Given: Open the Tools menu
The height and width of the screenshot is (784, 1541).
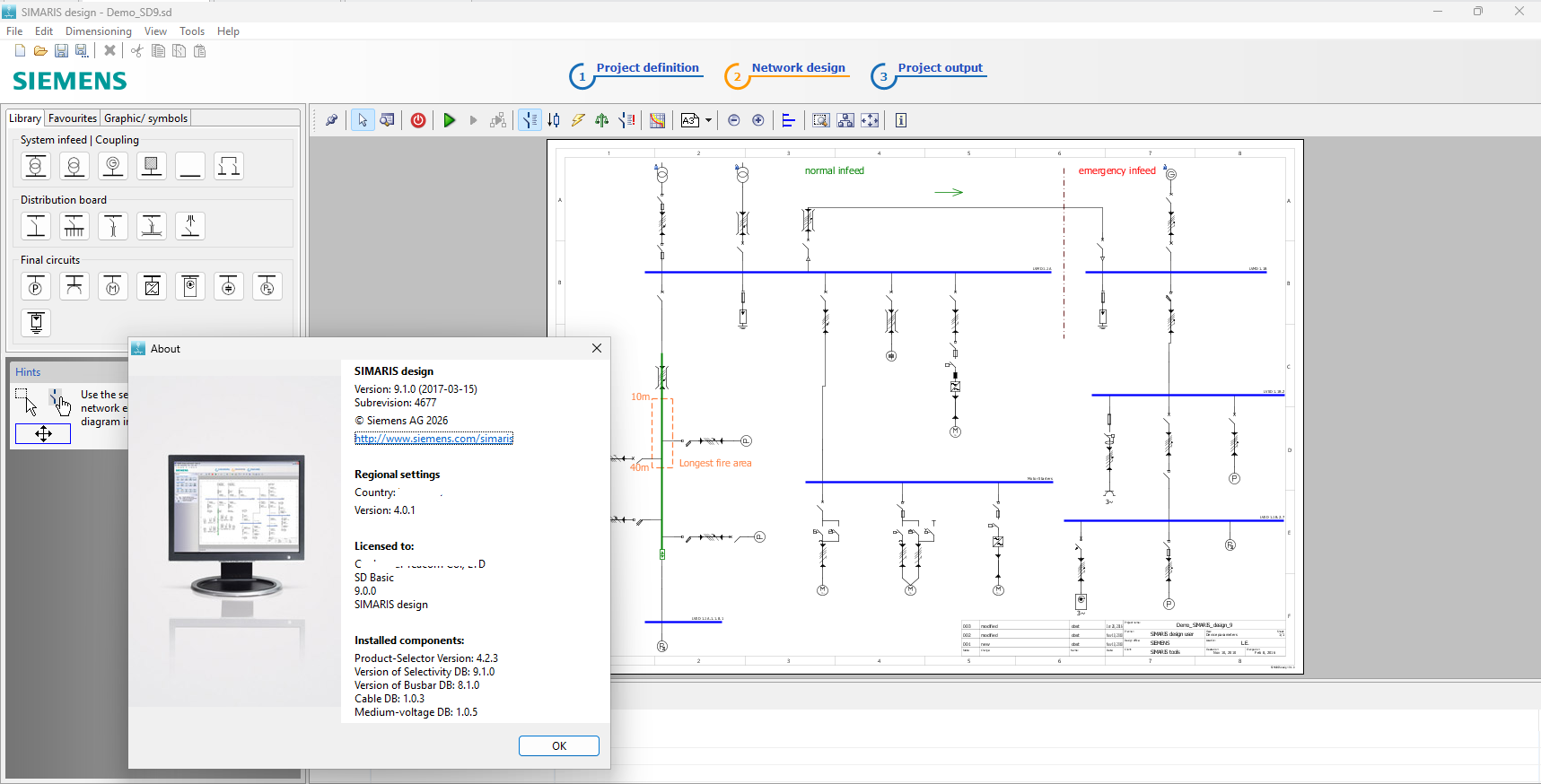Looking at the screenshot, I should pos(192,31).
